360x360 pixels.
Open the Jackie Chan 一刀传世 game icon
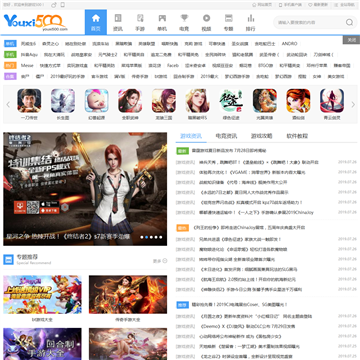[x=29, y=101]
